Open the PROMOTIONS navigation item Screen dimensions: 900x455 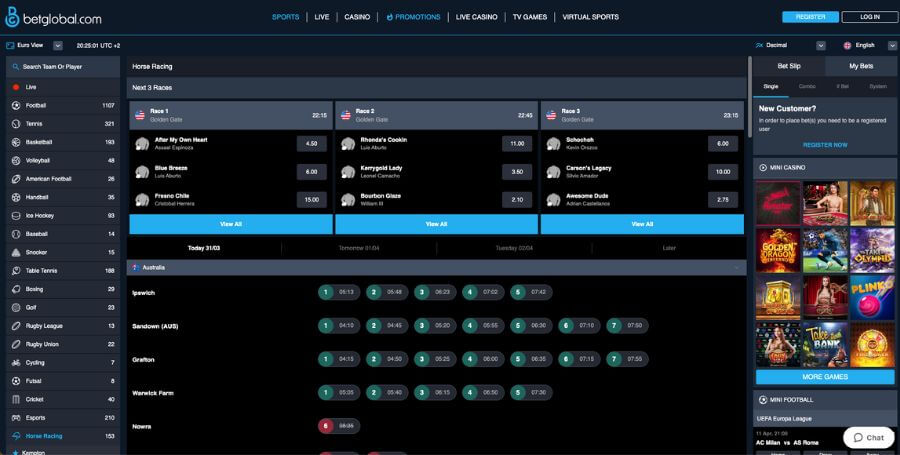pos(413,17)
